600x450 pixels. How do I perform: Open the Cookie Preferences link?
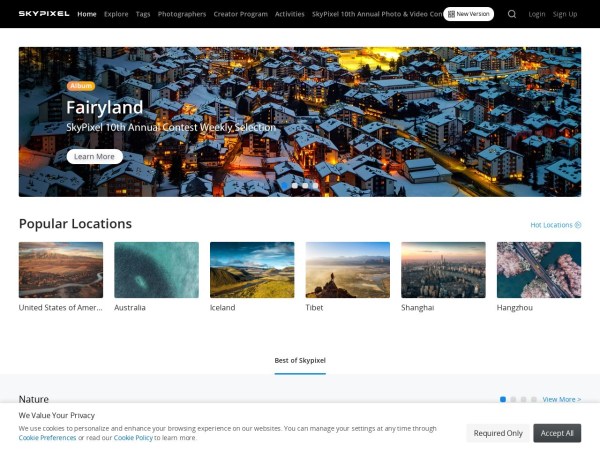click(x=47, y=438)
